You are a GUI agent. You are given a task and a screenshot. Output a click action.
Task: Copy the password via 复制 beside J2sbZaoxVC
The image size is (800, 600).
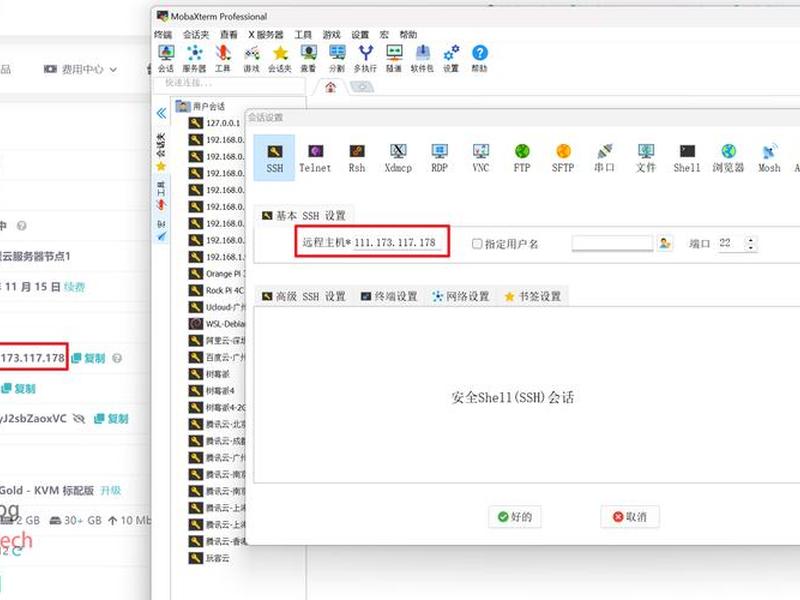pyautogui.click(x=111, y=419)
